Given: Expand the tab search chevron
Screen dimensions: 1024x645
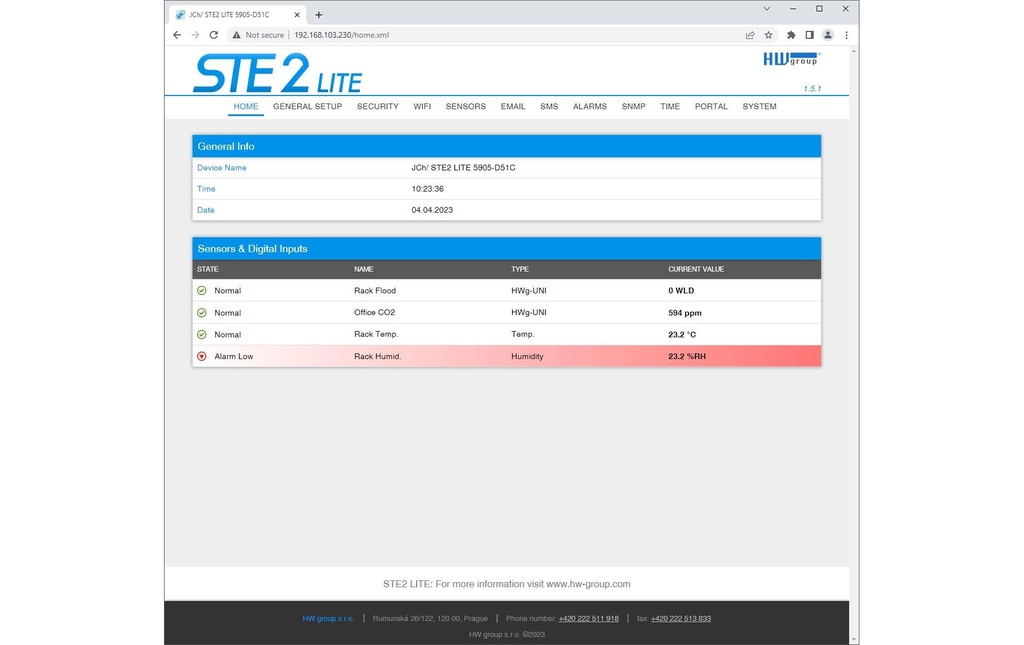Looking at the screenshot, I should [x=767, y=9].
